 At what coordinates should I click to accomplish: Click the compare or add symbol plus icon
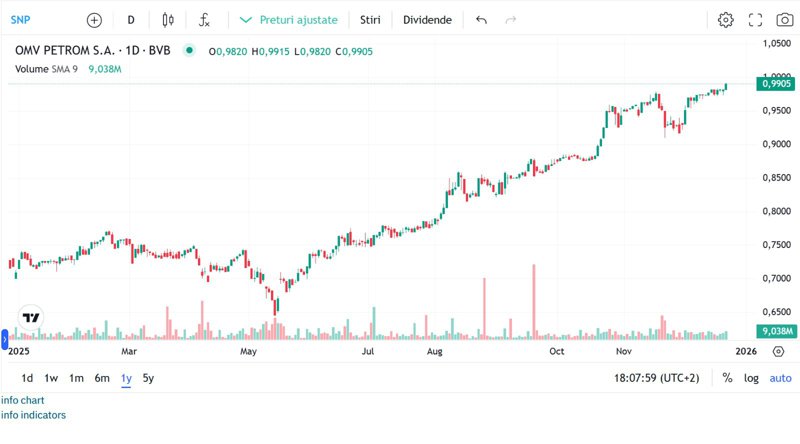point(94,20)
